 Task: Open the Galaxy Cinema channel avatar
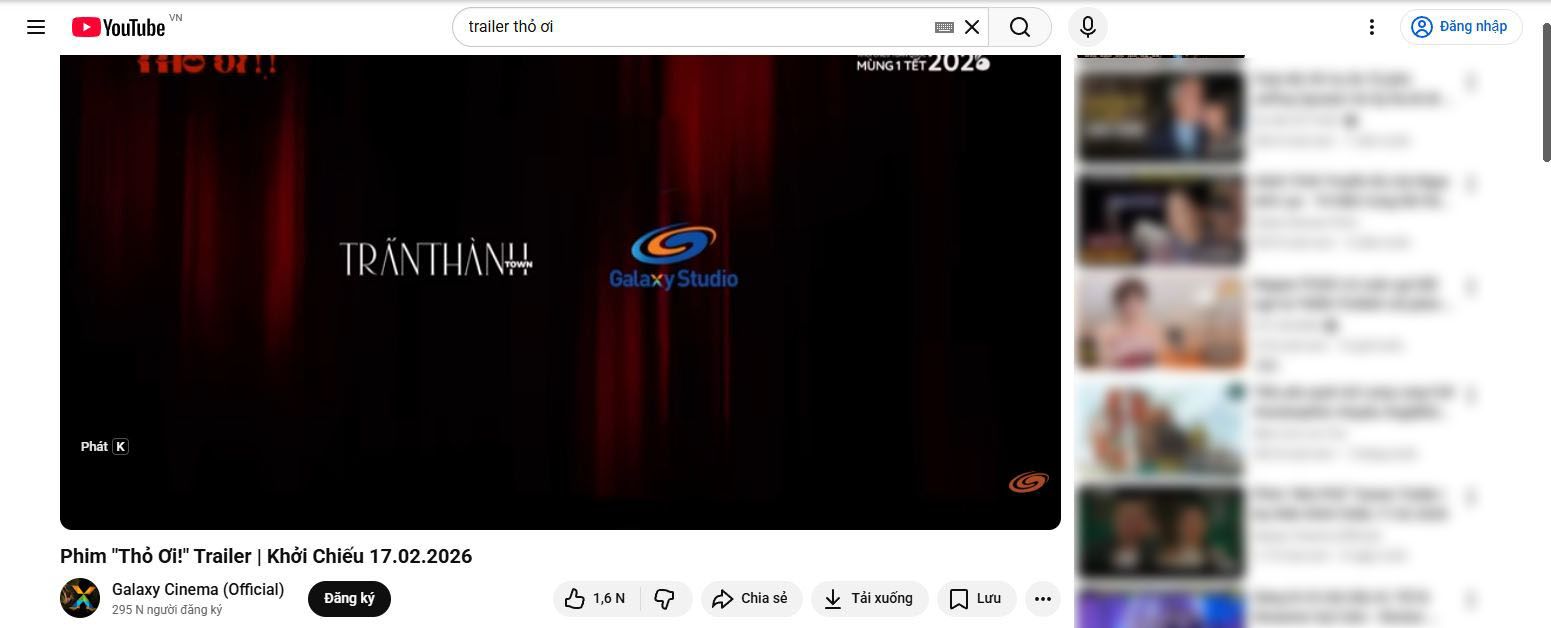pyautogui.click(x=79, y=598)
